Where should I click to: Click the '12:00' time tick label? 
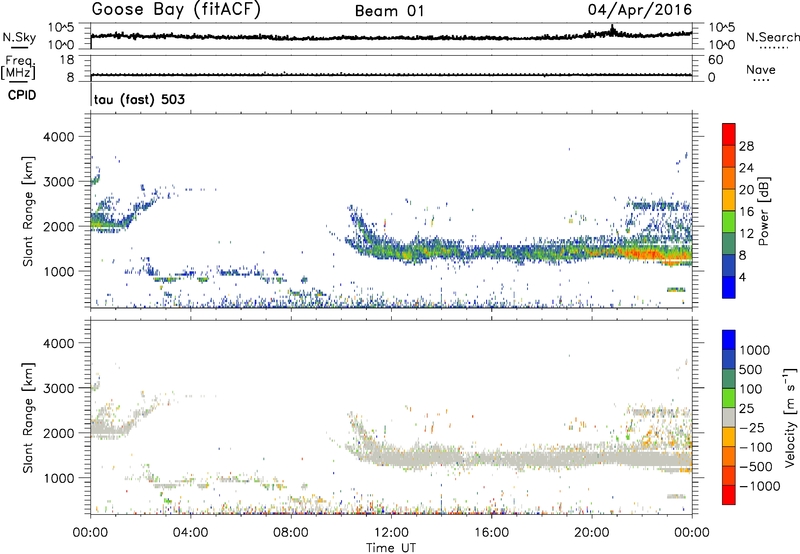(391, 533)
